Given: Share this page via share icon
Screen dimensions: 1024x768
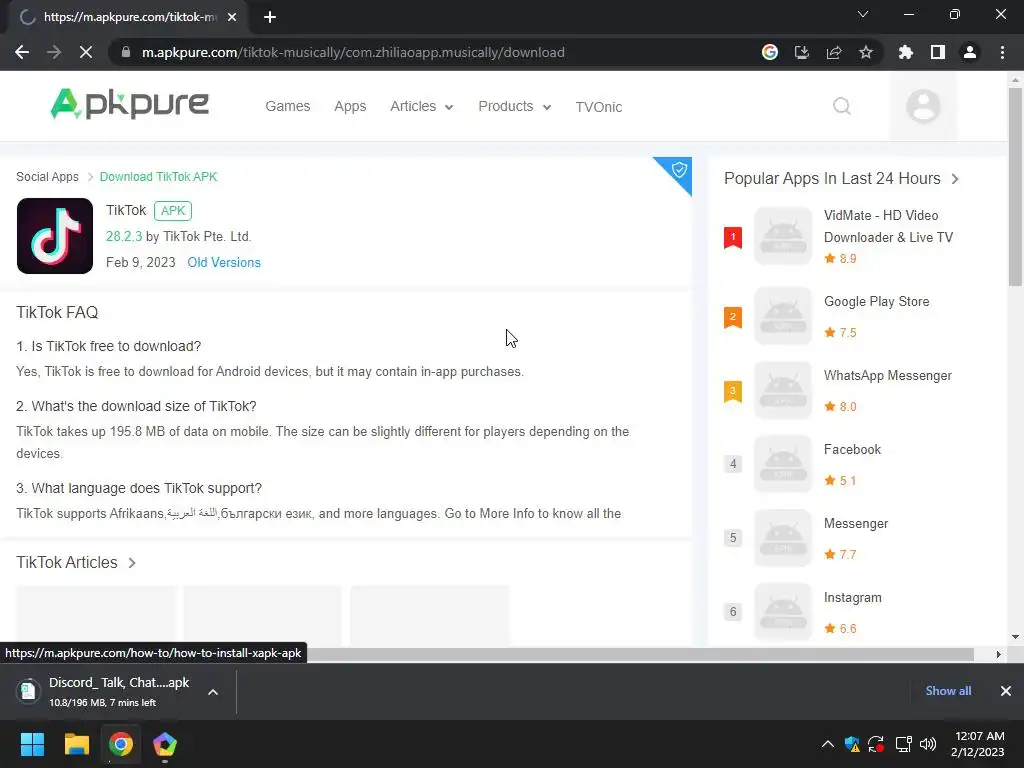Looking at the screenshot, I should tap(833, 52).
